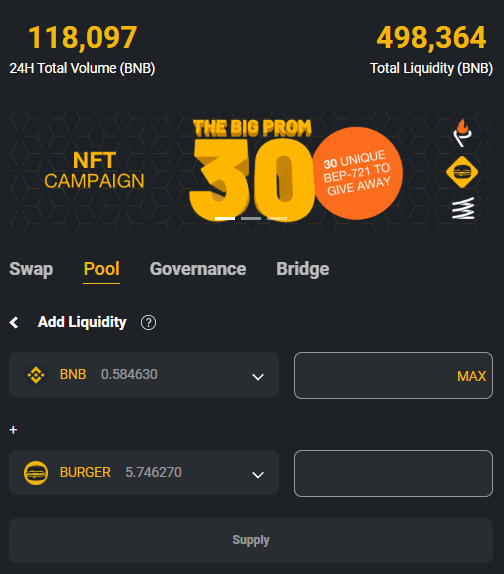504x574 pixels.
Task: Expand the BURGER token dropdown chevron
Action: tap(258, 475)
